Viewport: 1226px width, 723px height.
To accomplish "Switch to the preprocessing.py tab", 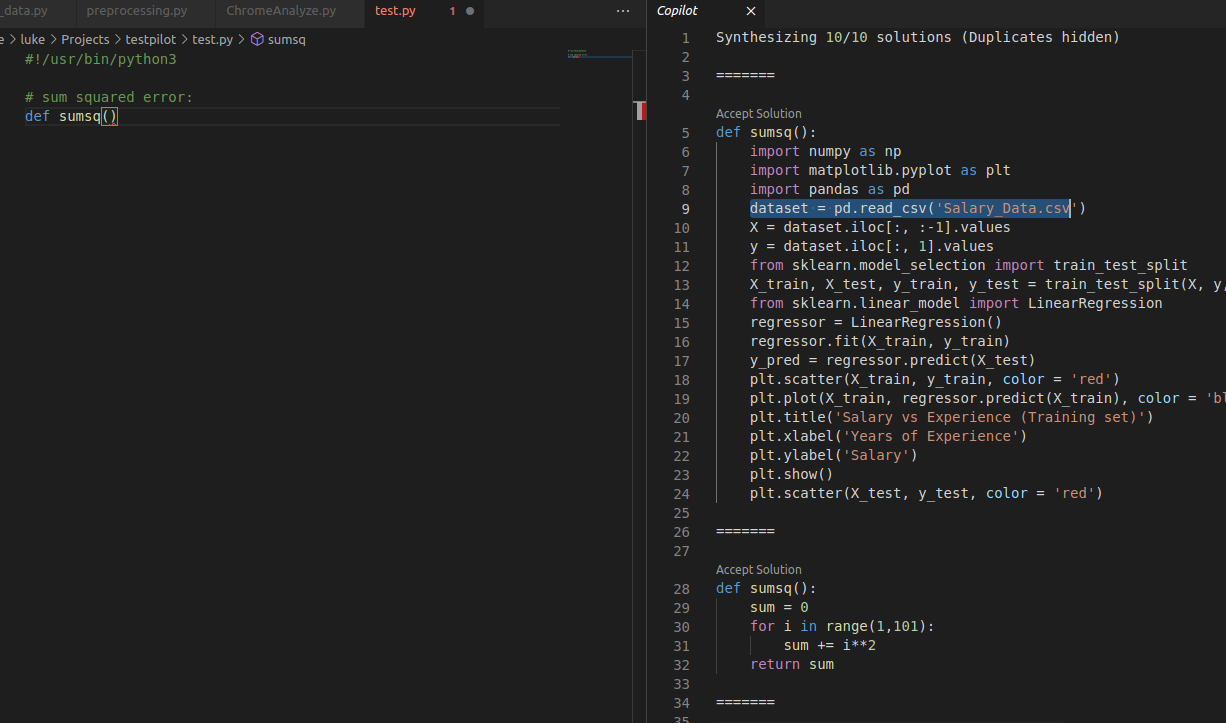I will (140, 11).
